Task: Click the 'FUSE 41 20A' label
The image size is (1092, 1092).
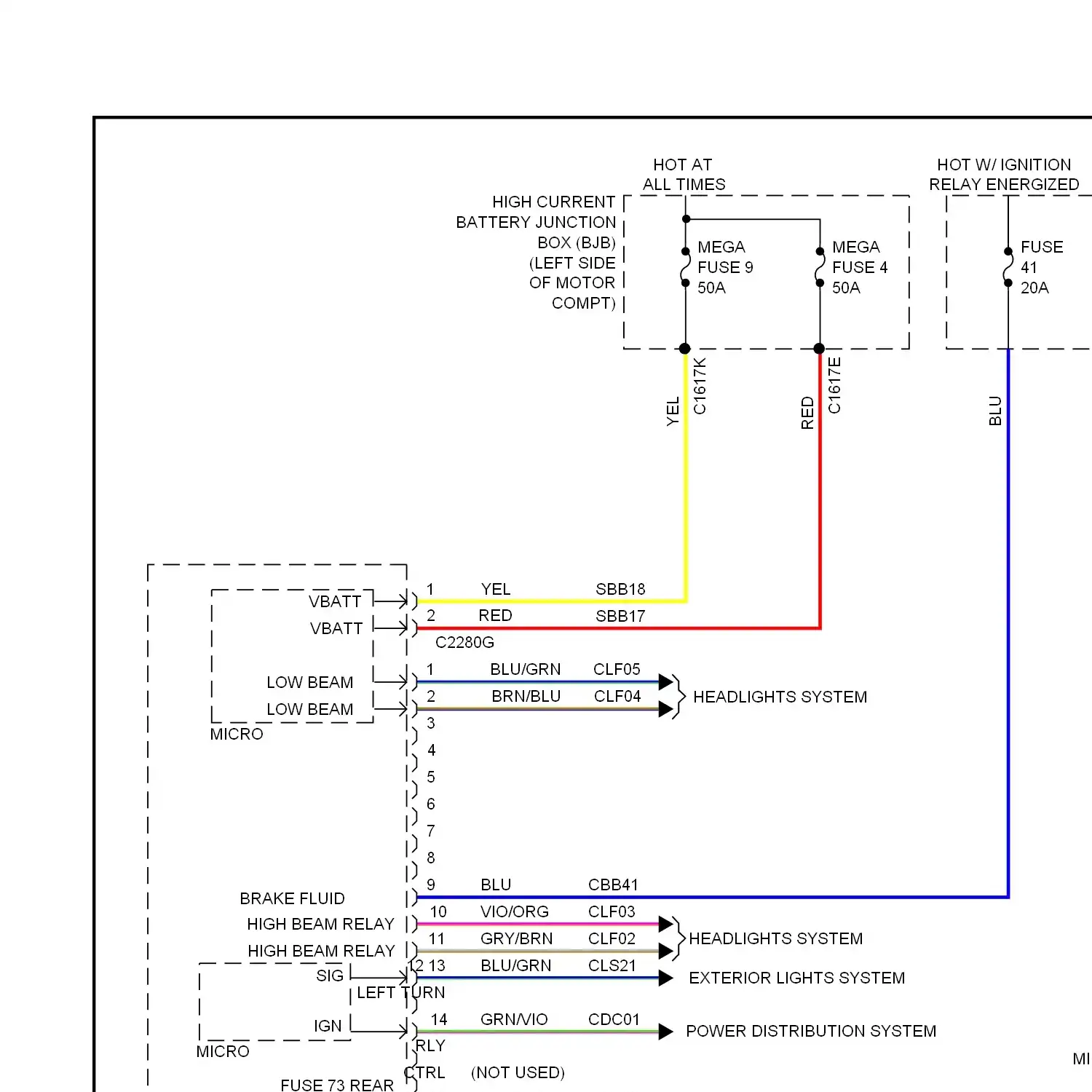Action: 1042,267
